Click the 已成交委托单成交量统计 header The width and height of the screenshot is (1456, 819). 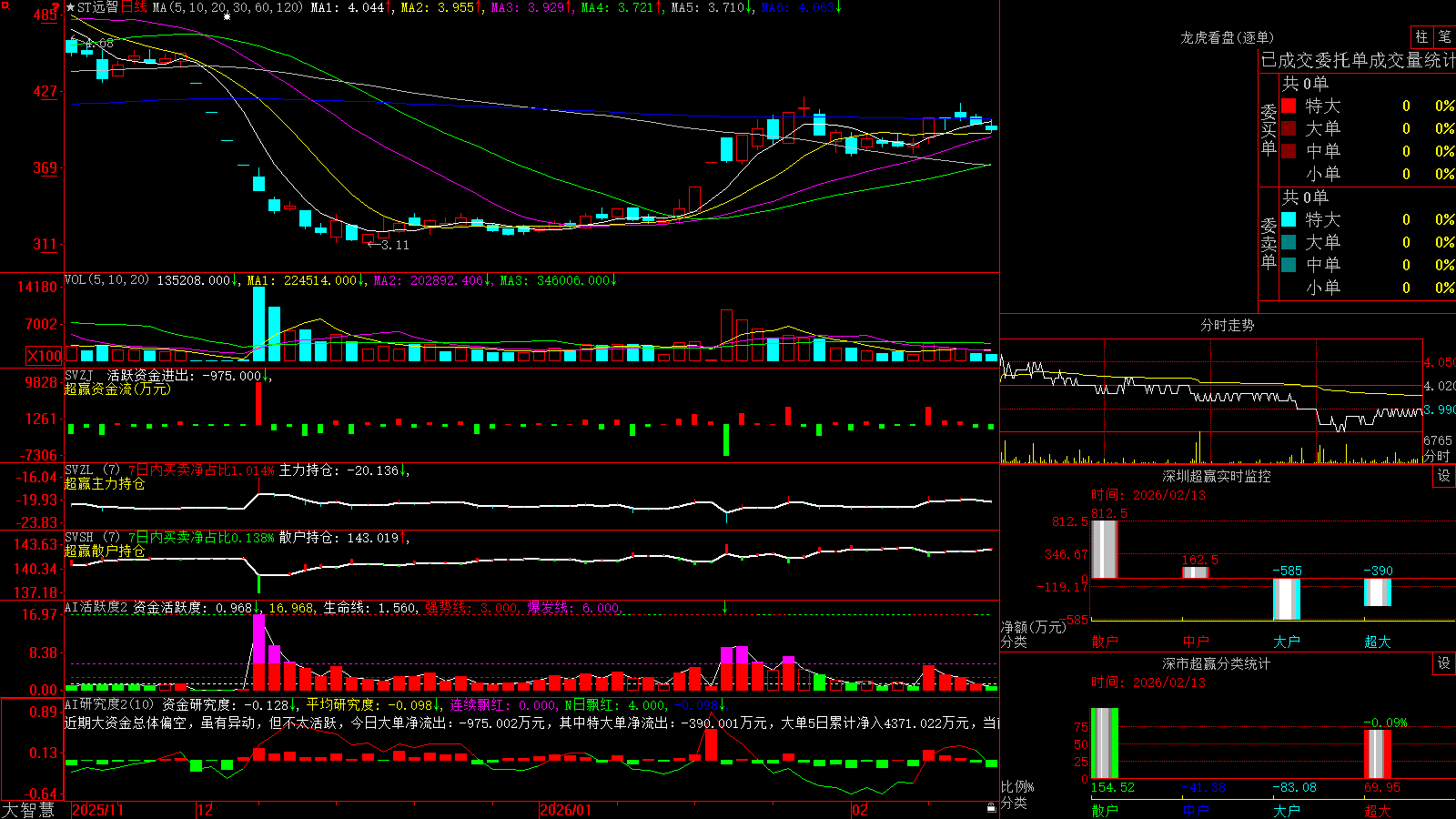[1358, 60]
